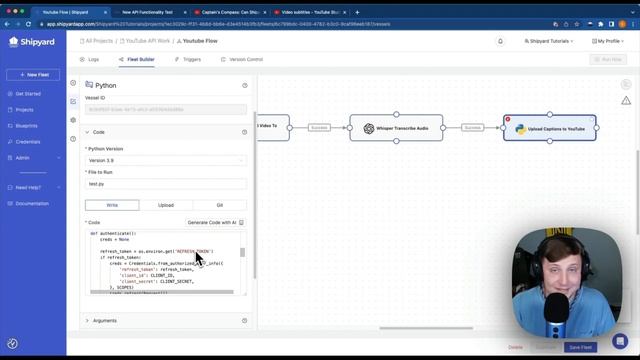The image size is (640, 360).
Task: Click the Shipyard logo in sidebar
Action: 32,42
